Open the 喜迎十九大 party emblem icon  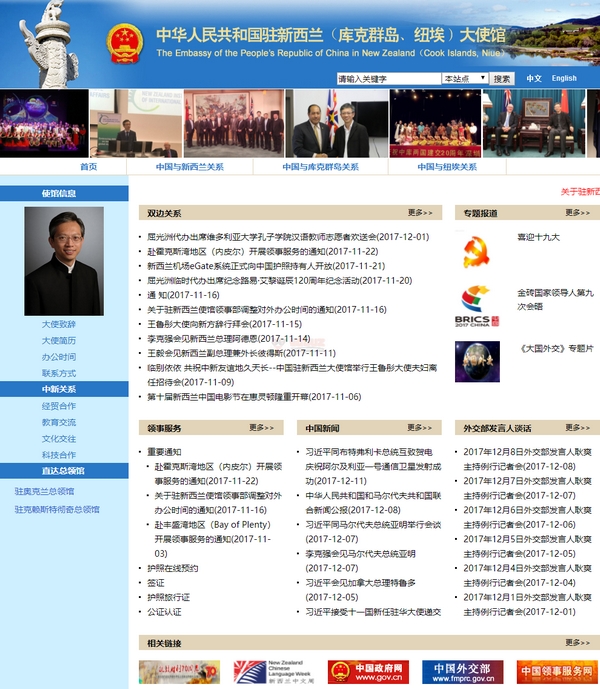pyautogui.click(x=476, y=252)
